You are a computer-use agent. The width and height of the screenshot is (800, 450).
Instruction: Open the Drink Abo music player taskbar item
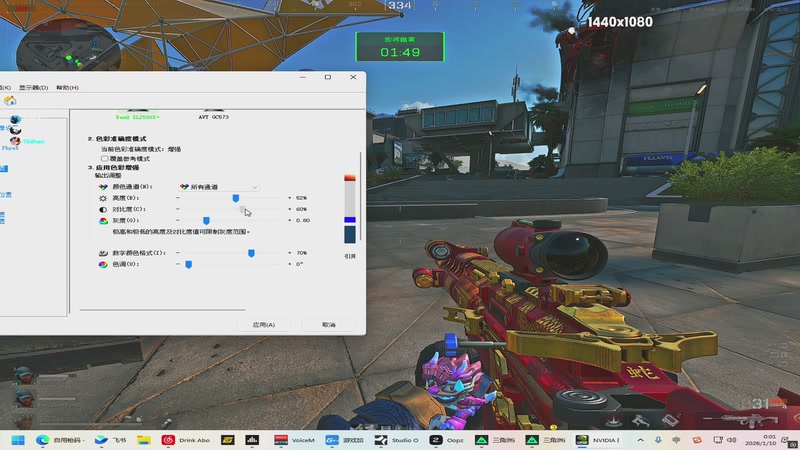click(186, 440)
